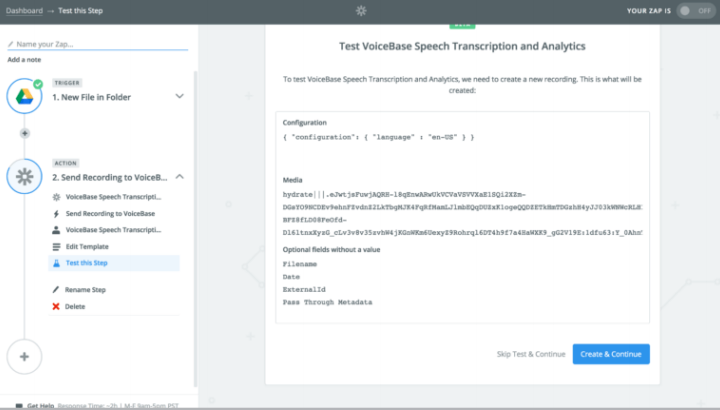Image resolution: width=720 pixels, height=410 pixels.
Task: Click the VoiceBase action step icon
Action: click(x=24, y=176)
